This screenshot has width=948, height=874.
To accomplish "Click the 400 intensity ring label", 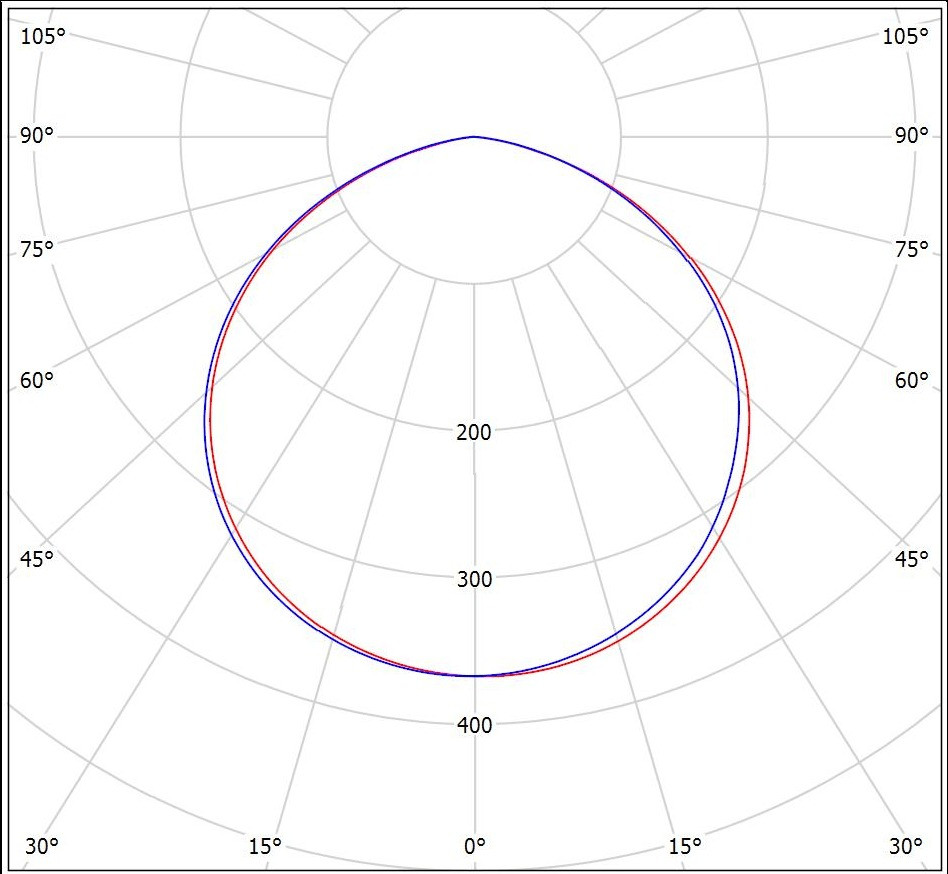I will (474, 725).
